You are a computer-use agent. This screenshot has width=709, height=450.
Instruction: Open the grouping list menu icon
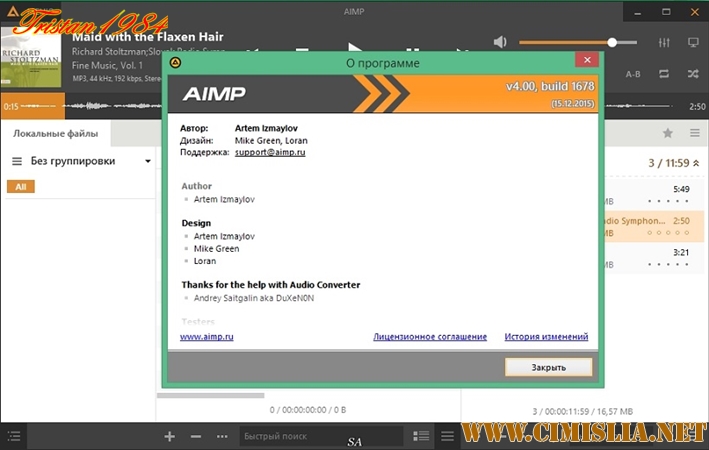tap(17, 161)
